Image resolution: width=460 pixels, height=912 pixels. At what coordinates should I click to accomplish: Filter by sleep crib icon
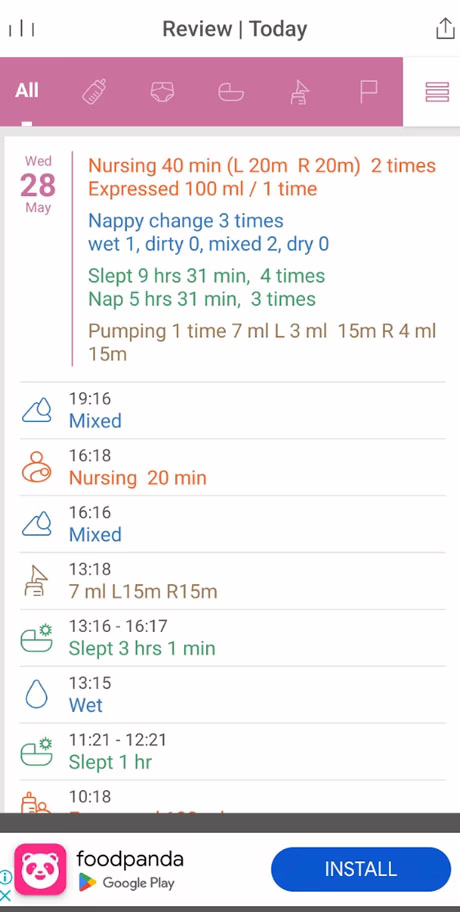click(231, 91)
